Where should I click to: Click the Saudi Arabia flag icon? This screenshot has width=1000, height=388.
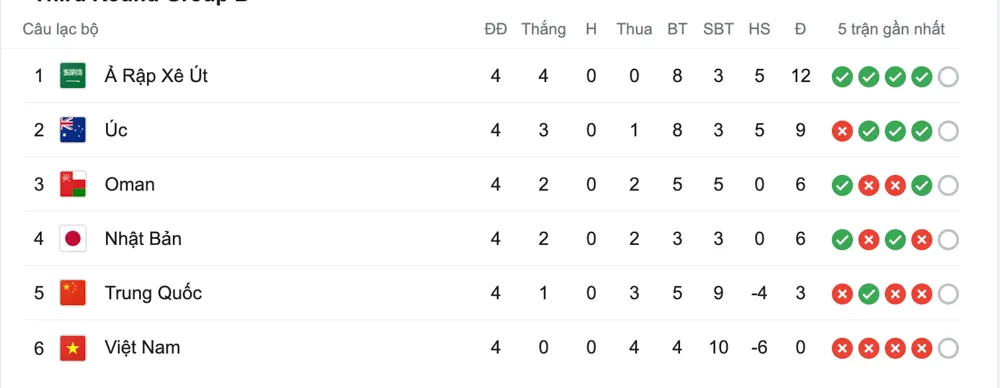point(73,76)
